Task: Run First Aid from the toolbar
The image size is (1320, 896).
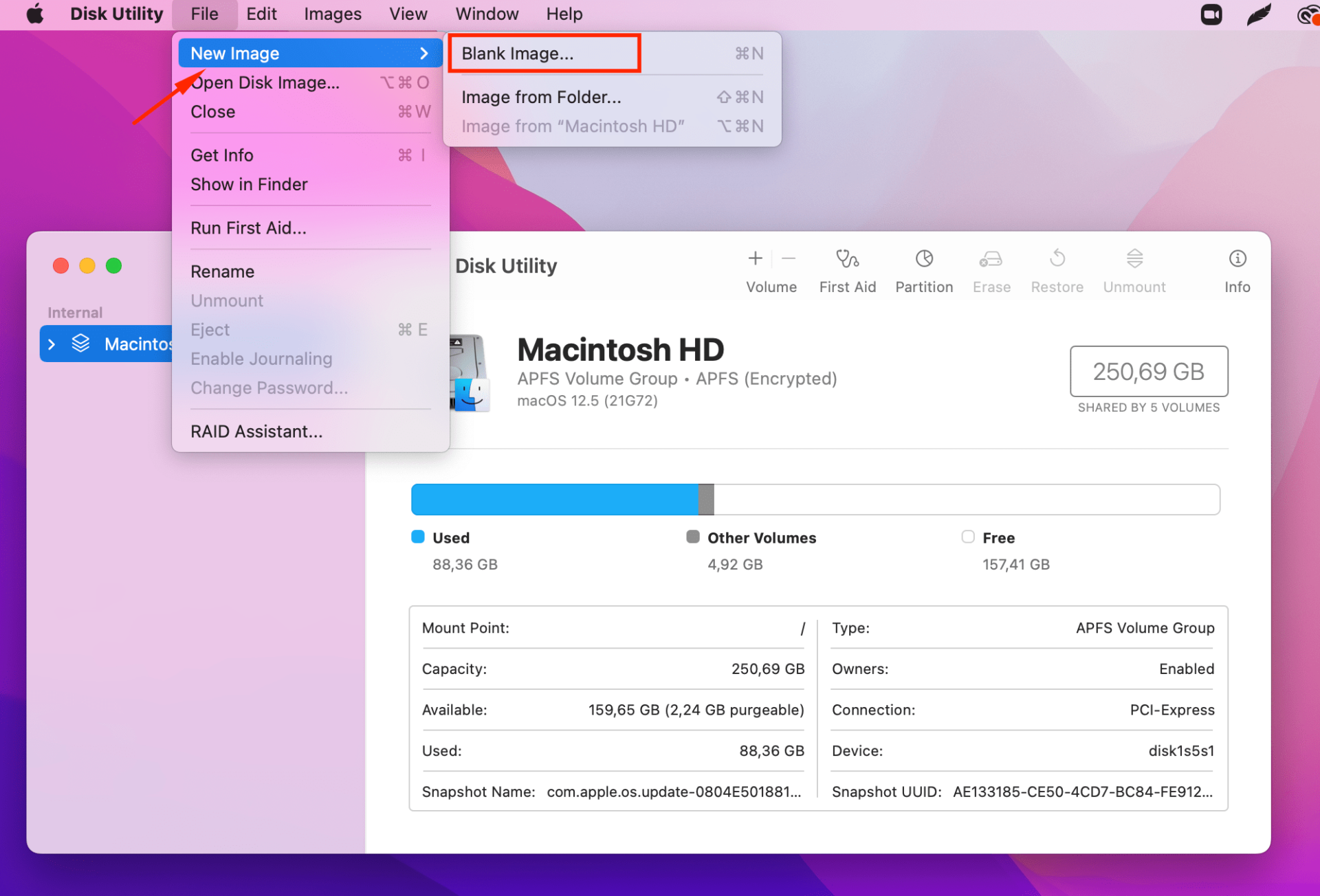Action: [x=847, y=269]
